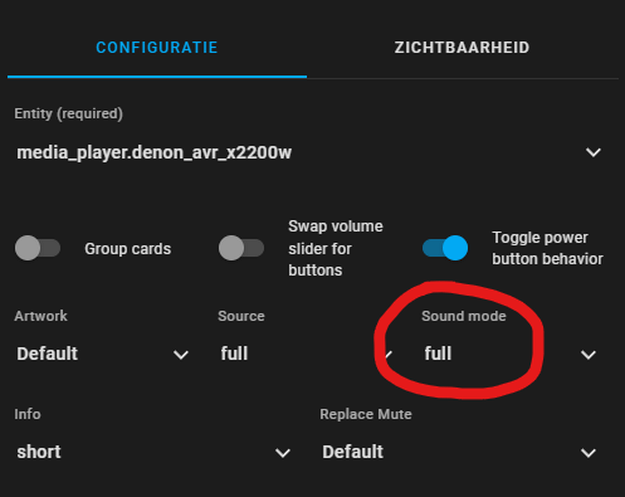Click Swap volume slider for buttons label
Screen dimensions: 625x497
point(336,248)
